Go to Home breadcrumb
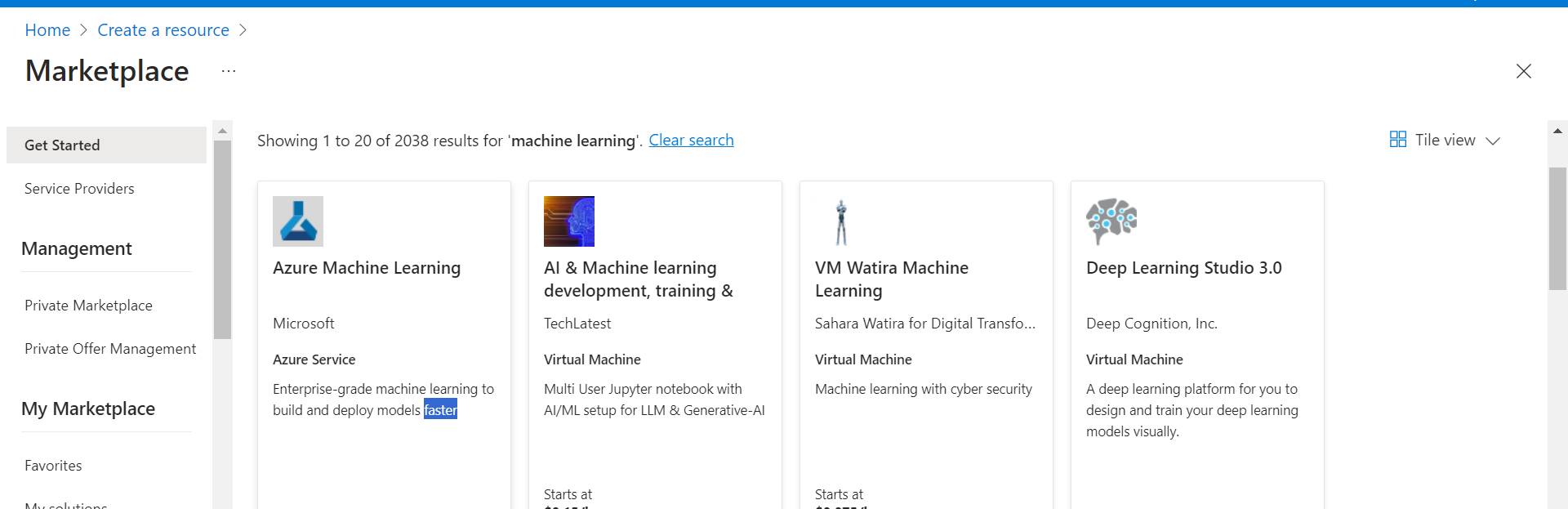 (47, 30)
